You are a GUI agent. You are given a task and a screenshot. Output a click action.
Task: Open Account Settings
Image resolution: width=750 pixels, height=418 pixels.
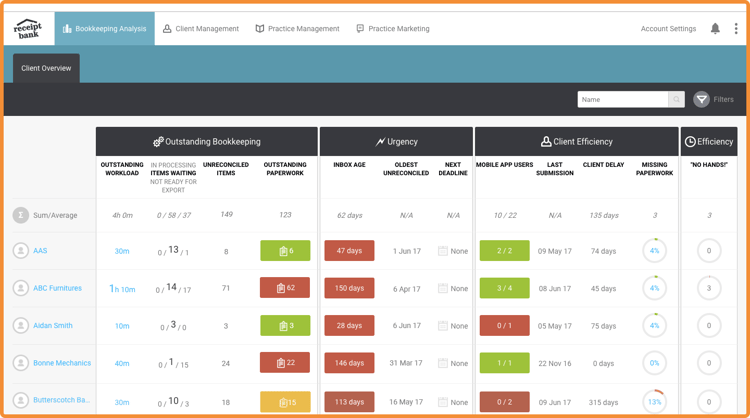[668, 29]
